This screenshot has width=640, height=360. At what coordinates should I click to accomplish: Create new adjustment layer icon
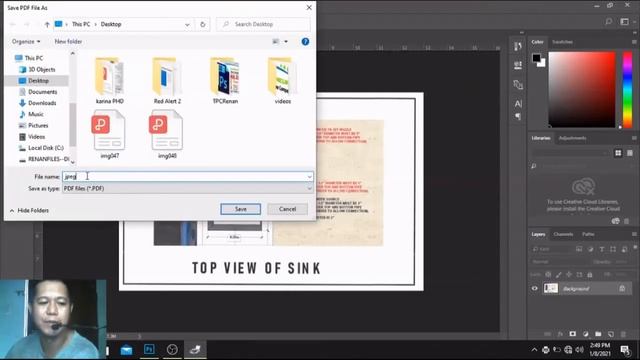tap(585, 334)
